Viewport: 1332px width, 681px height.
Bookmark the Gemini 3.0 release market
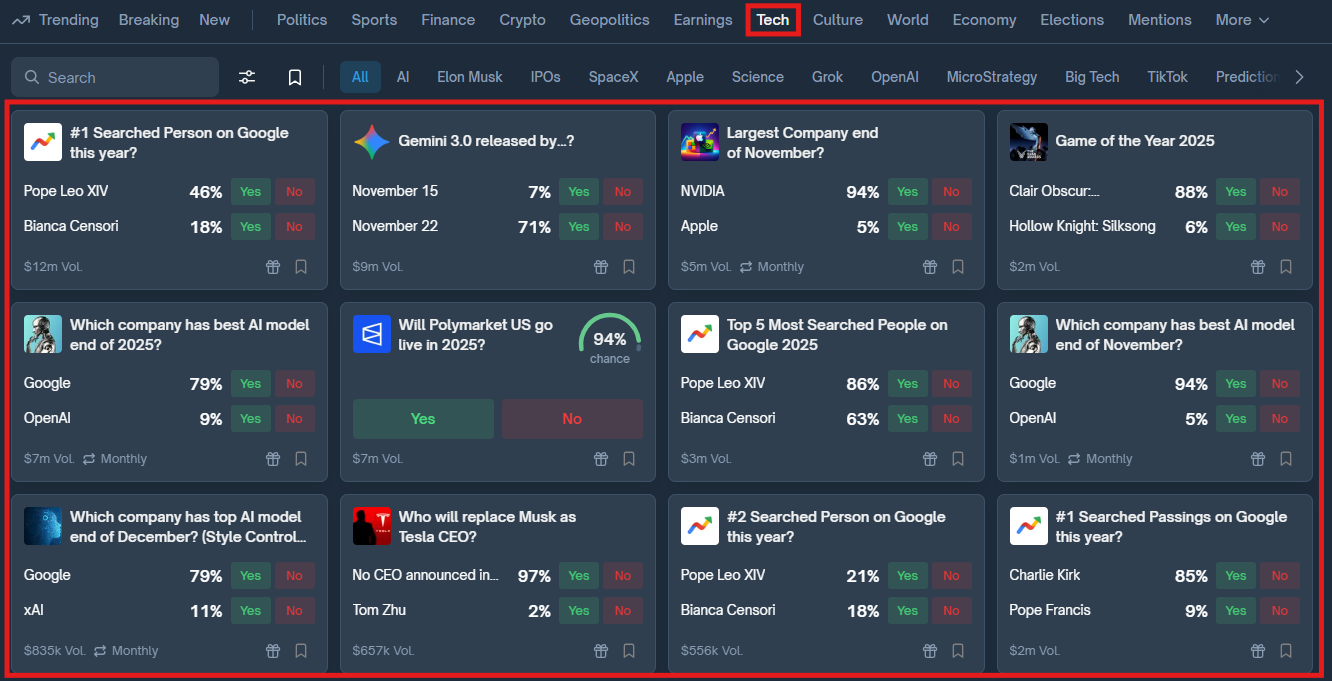[628, 266]
